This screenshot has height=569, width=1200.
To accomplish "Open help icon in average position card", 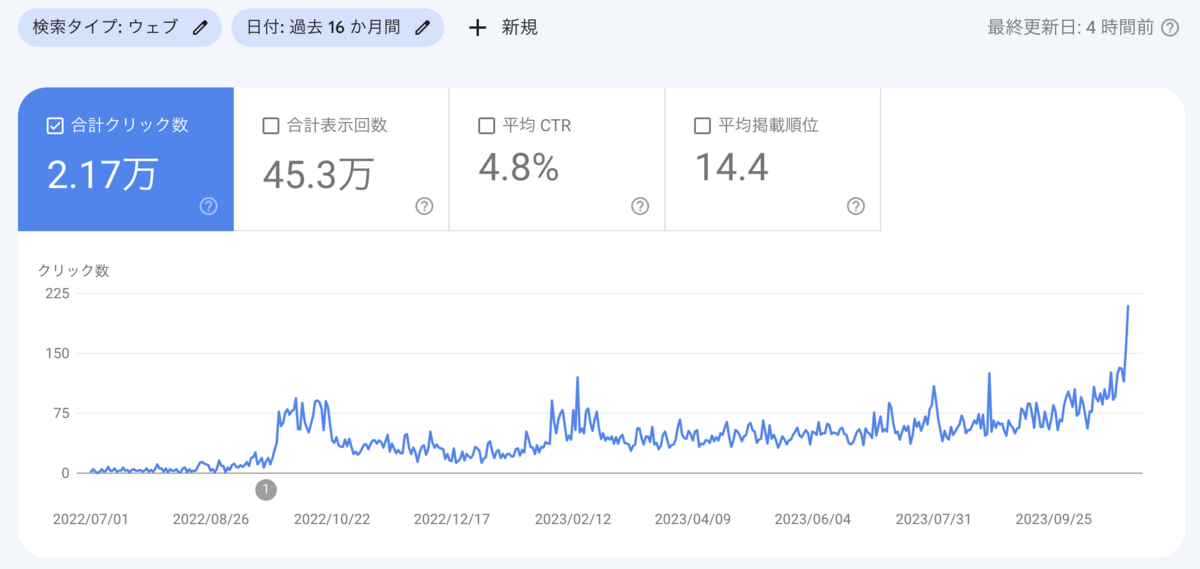I will point(856,206).
